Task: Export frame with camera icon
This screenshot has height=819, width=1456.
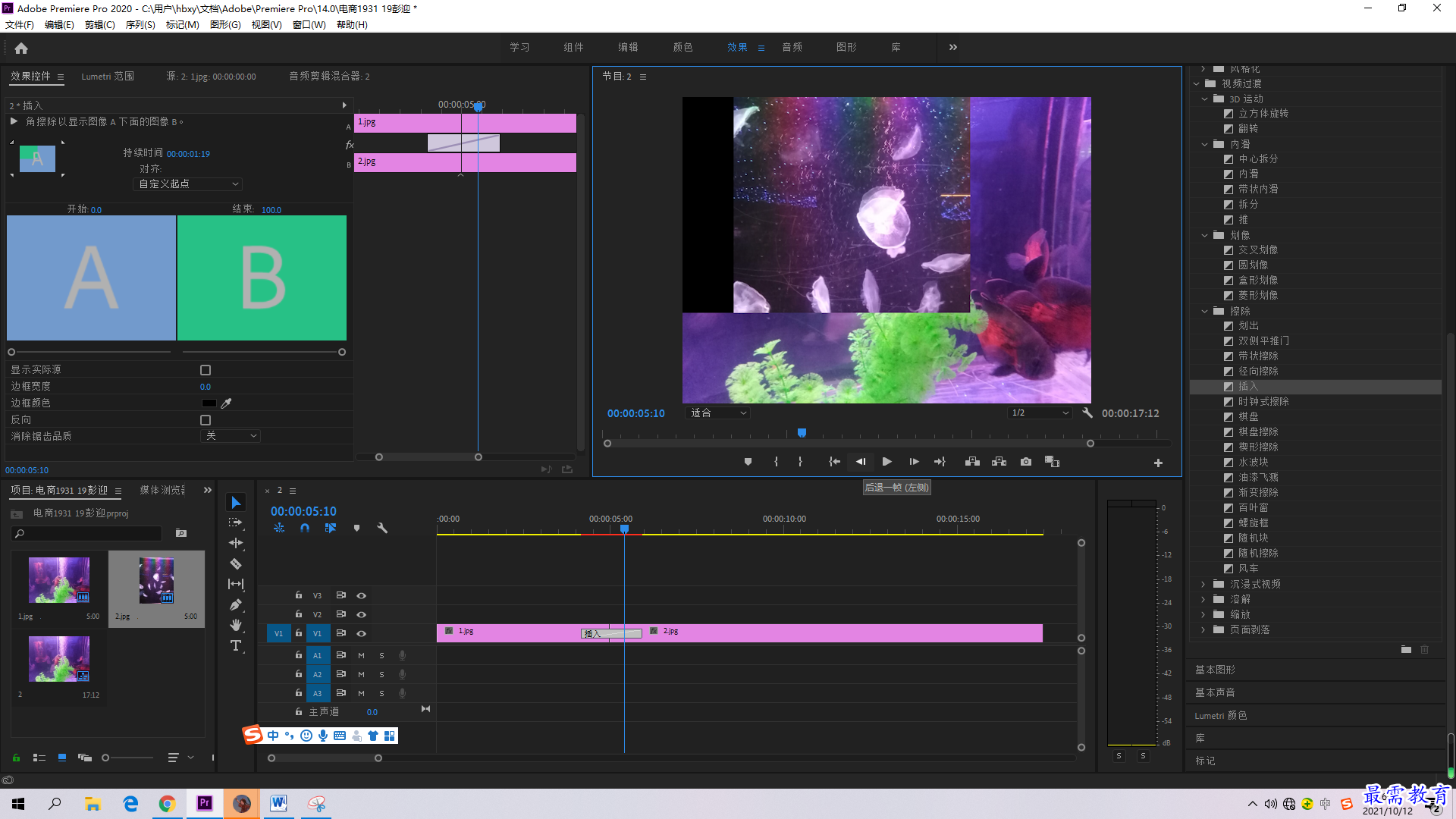Action: (1026, 462)
